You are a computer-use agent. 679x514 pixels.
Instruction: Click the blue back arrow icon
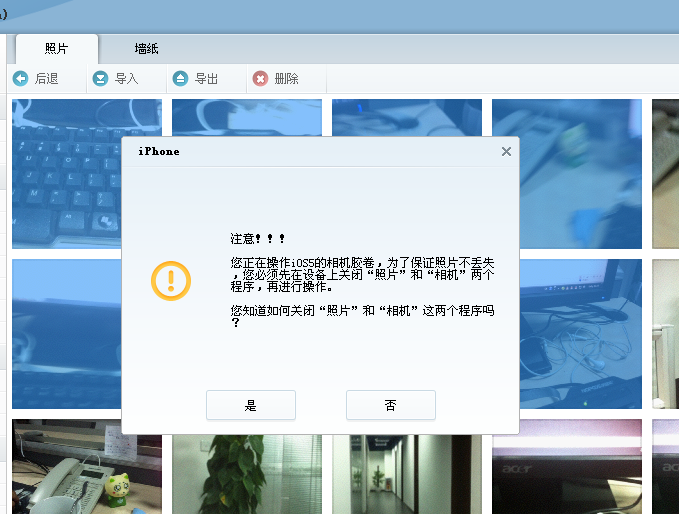[20, 78]
